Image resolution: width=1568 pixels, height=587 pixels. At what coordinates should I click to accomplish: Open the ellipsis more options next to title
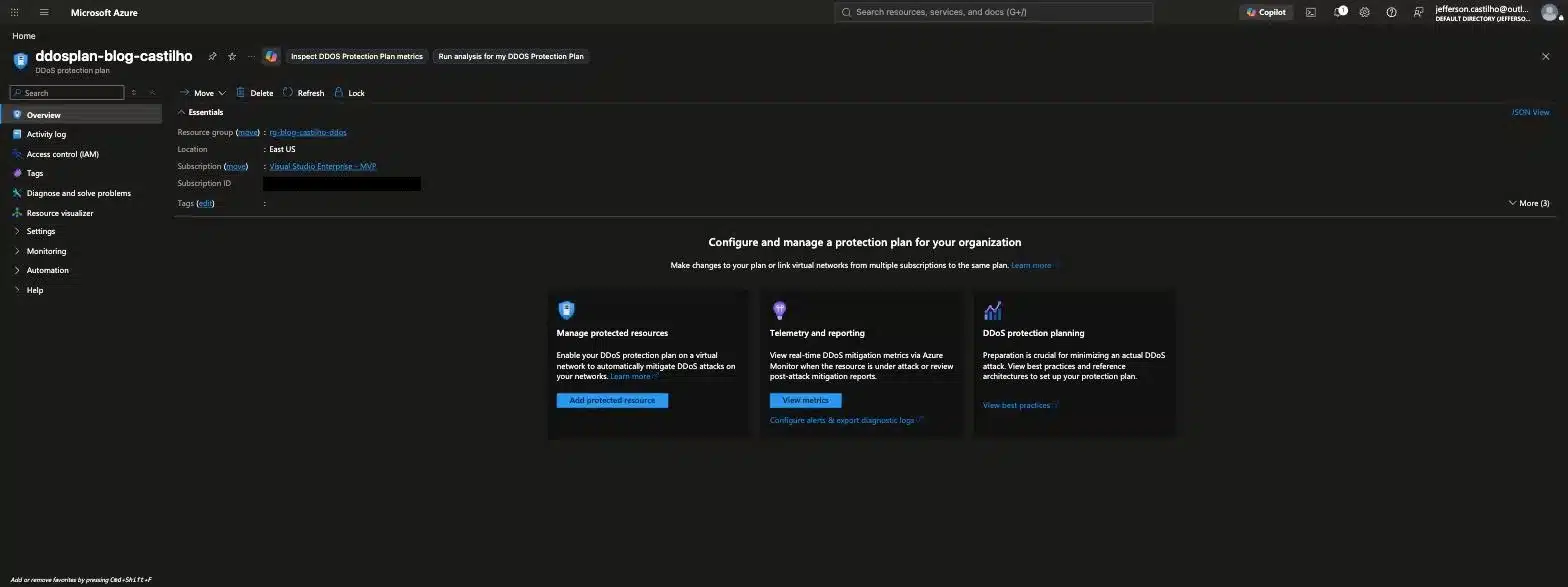[251, 56]
